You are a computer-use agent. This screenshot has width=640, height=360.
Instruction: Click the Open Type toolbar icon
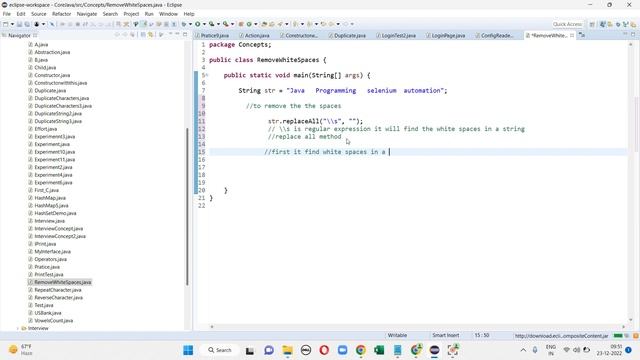[x=264, y=24]
